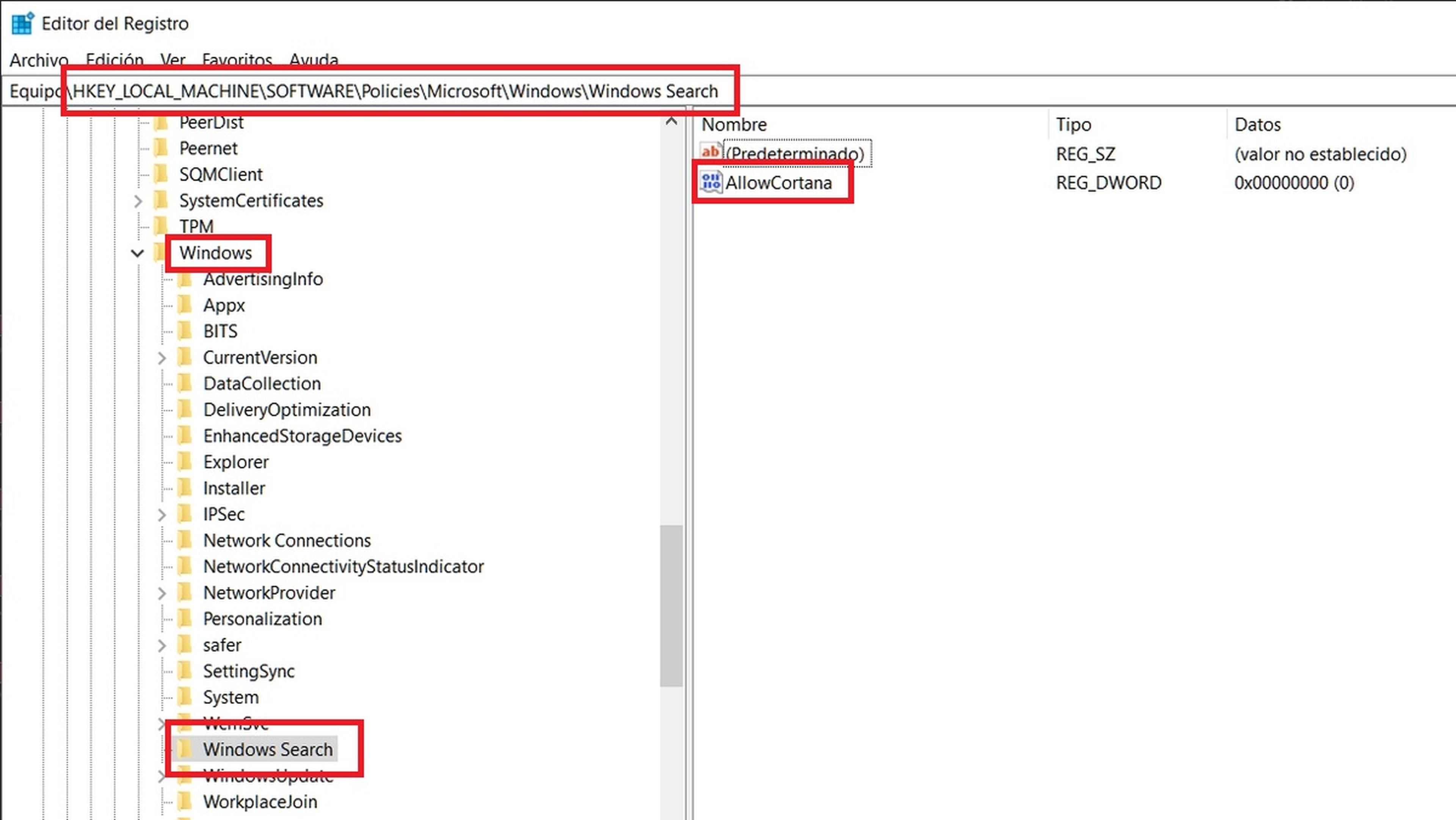The width and height of the screenshot is (1456, 820).
Task: Select the TPM key label
Action: pyautogui.click(x=196, y=227)
